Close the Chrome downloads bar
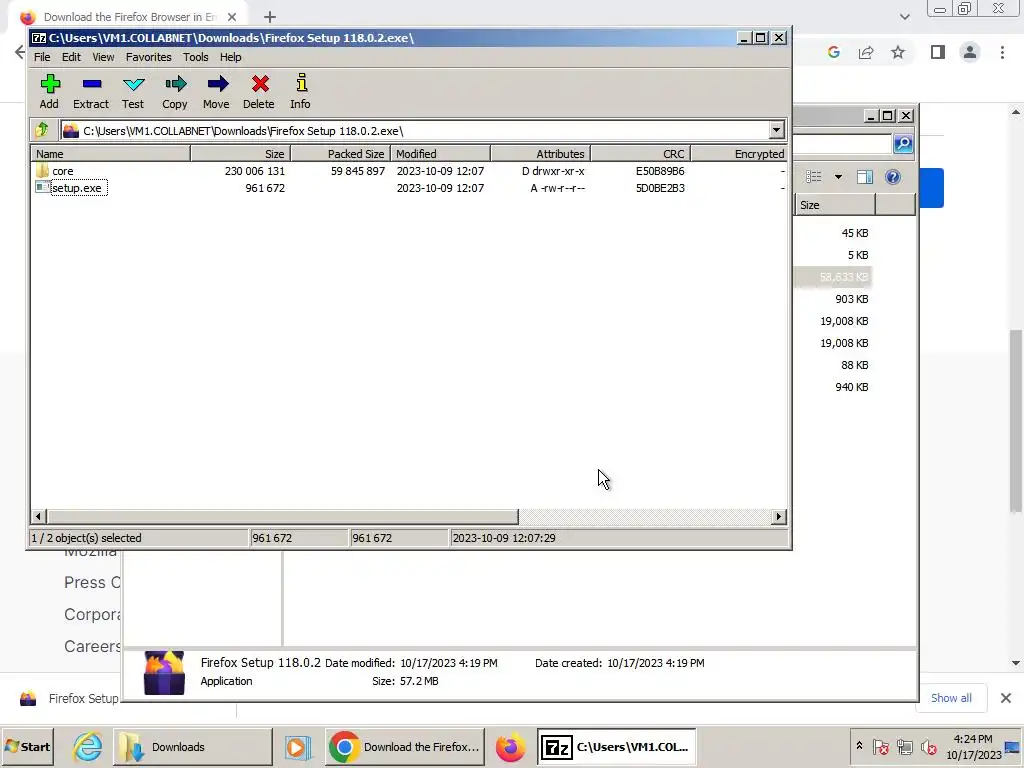This screenshot has width=1024, height=768. coord(1006,698)
